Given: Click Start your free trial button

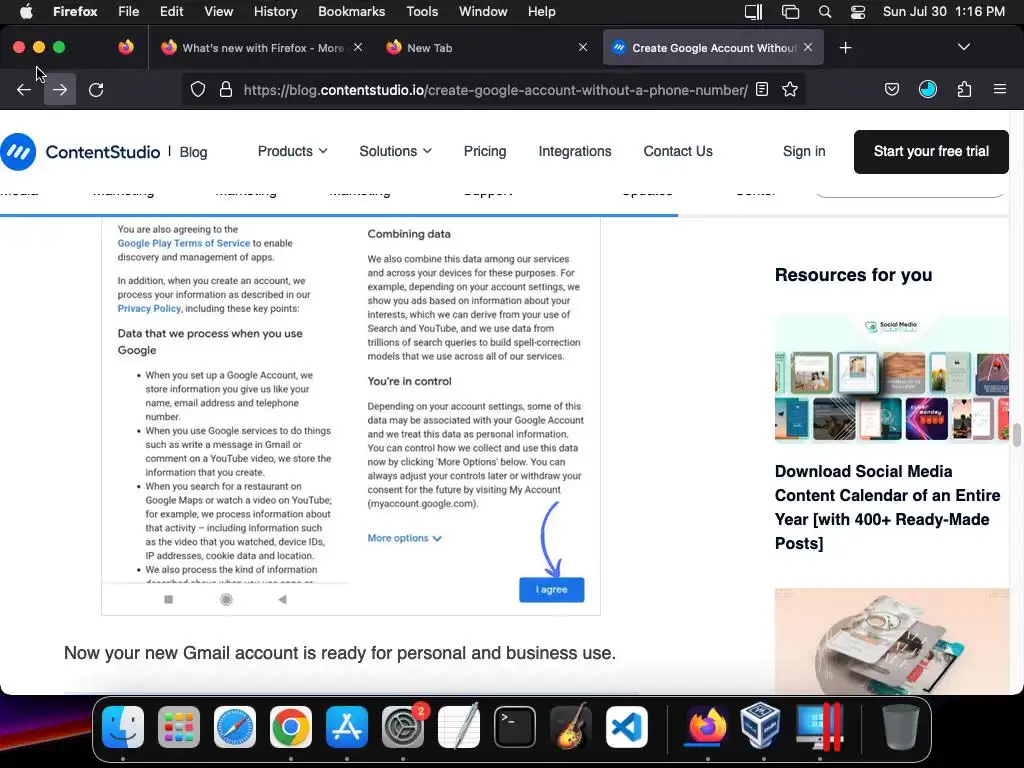Looking at the screenshot, I should (x=931, y=152).
